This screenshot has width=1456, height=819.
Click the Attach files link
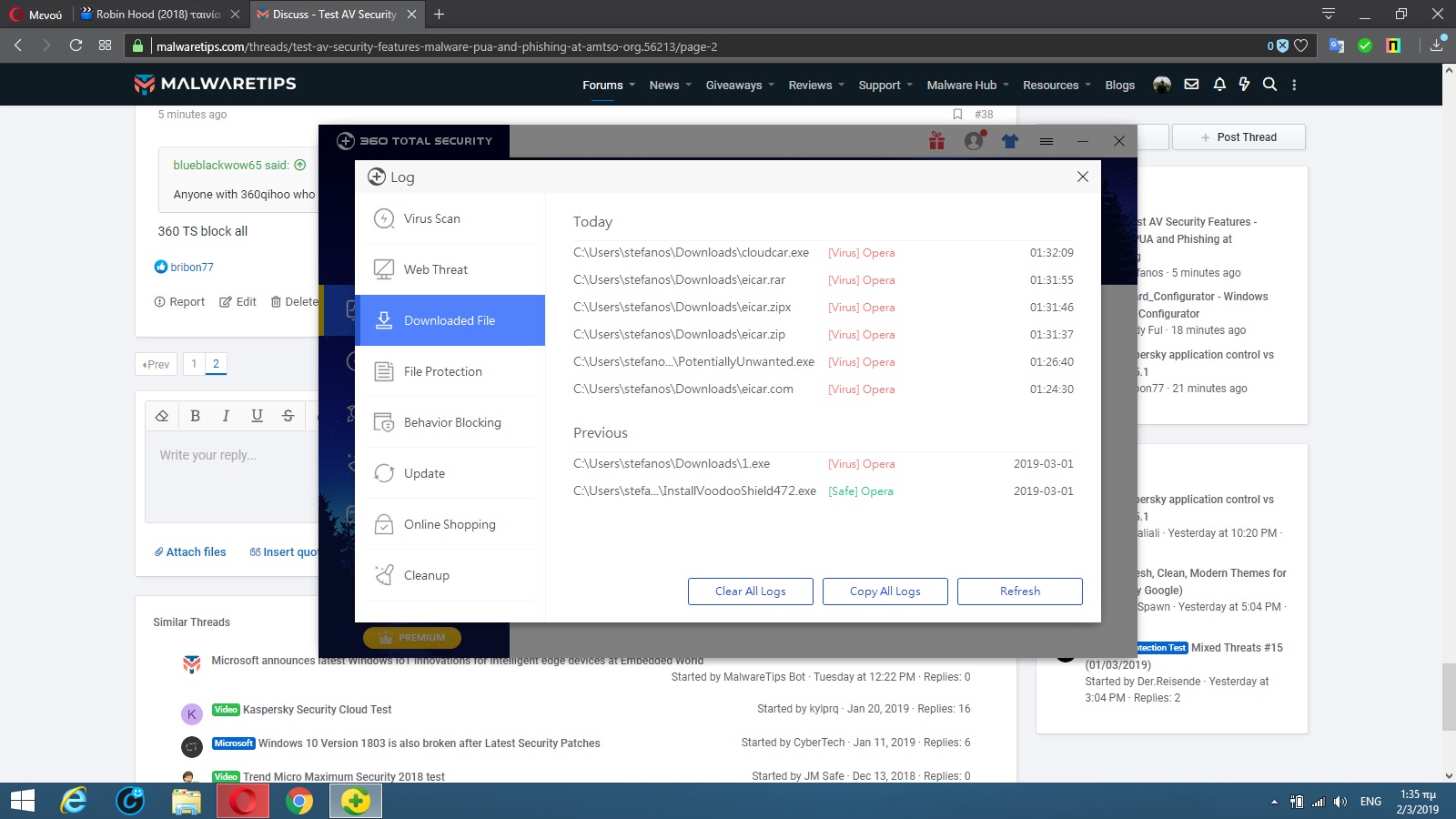pyautogui.click(x=190, y=552)
